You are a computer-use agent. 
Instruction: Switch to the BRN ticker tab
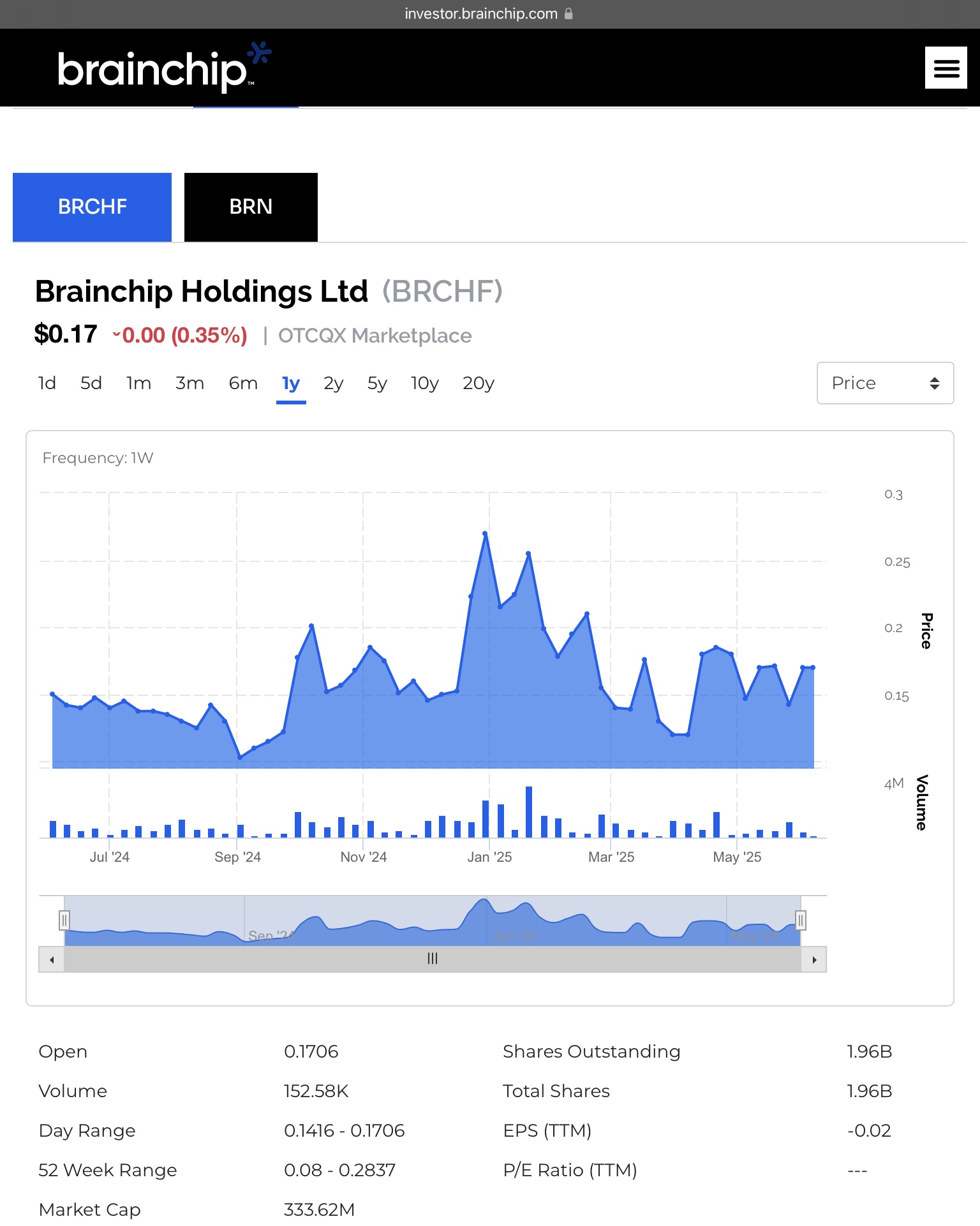pos(251,207)
